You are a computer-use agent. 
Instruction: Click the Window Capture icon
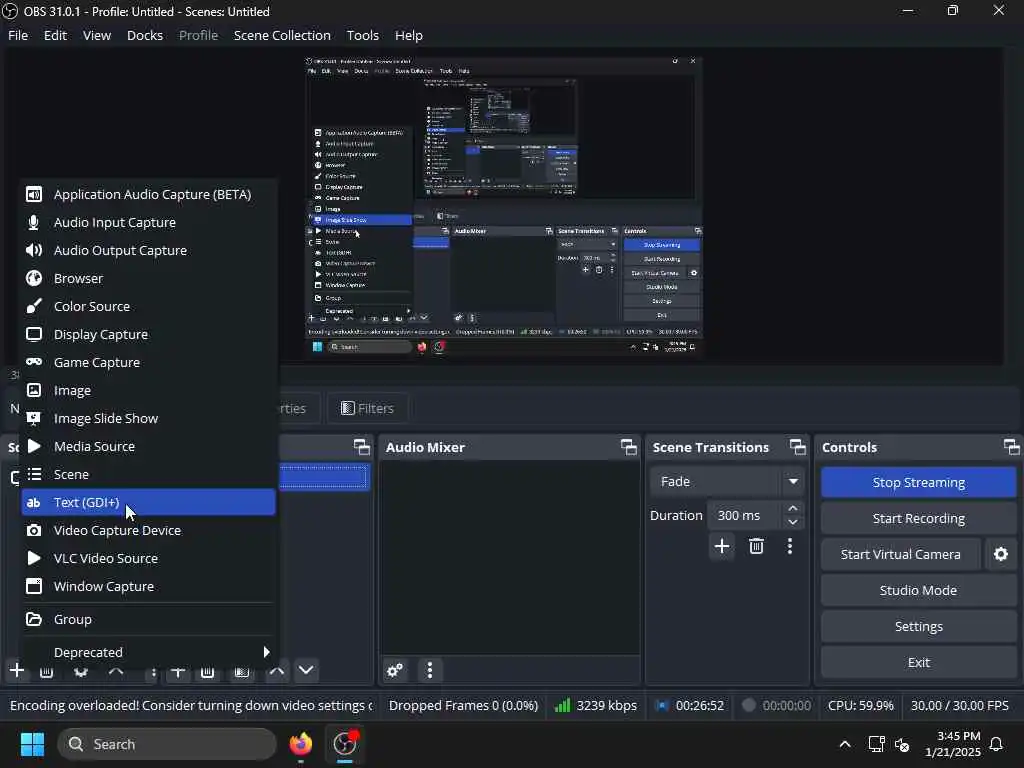click(34, 586)
